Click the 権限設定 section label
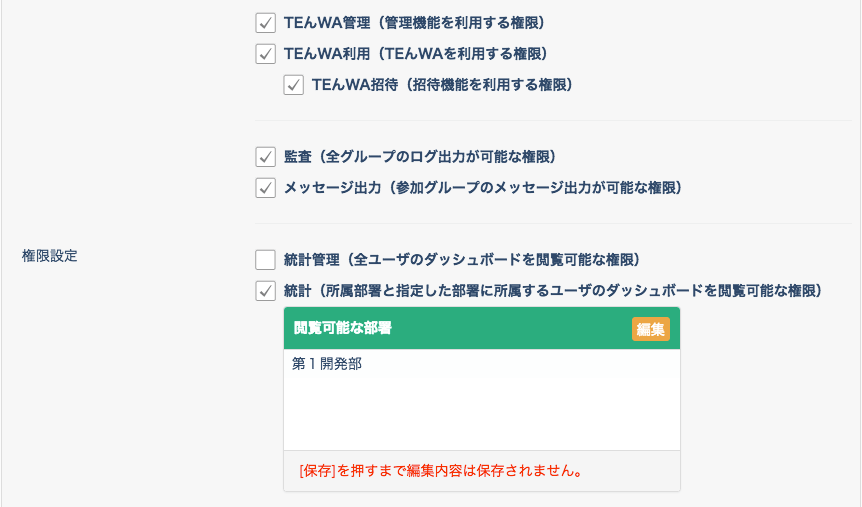The image size is (862, 507). pyautogui.click(x=49, y=256)
